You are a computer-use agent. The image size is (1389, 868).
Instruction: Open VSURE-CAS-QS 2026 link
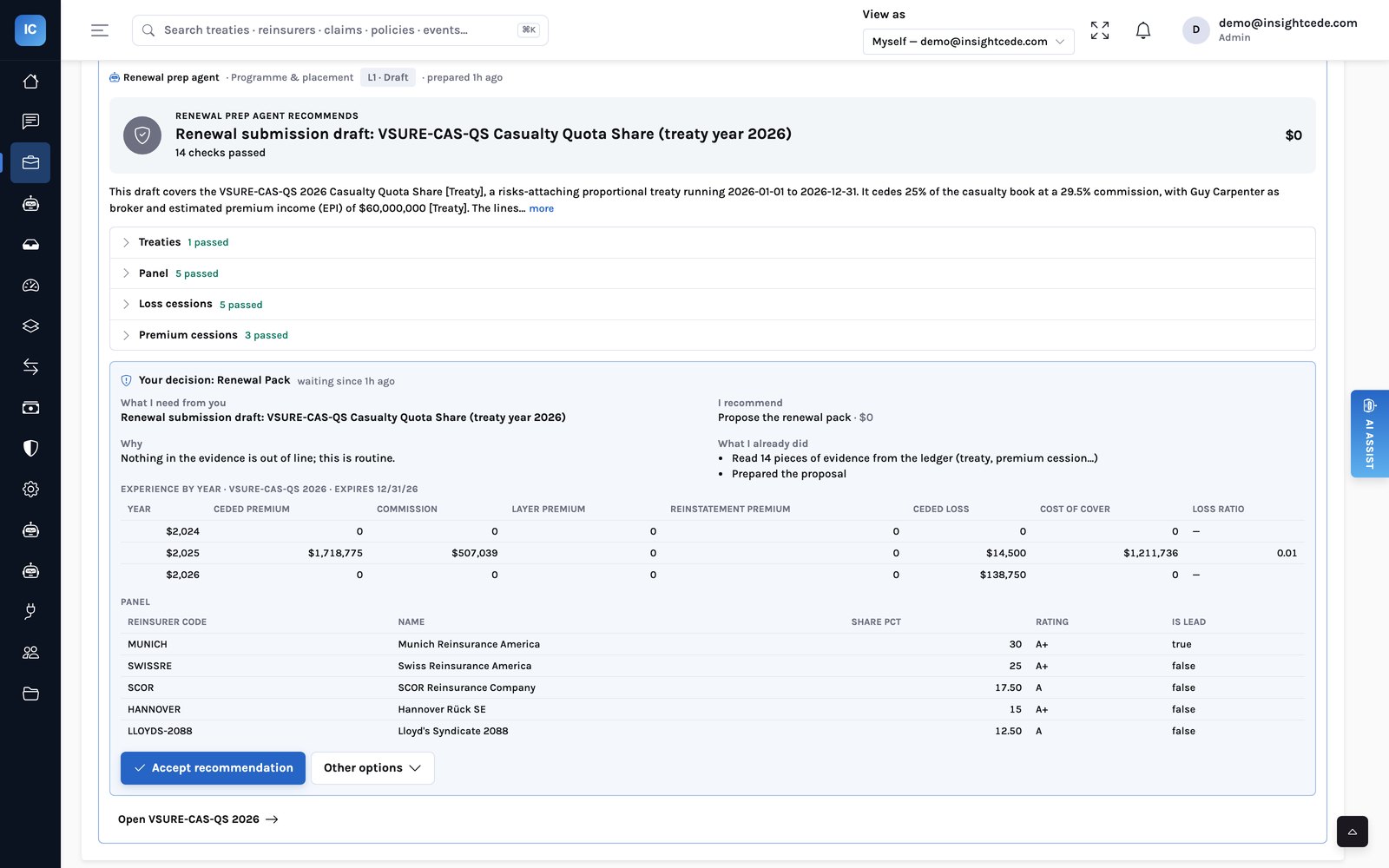[x=198, y=819]
